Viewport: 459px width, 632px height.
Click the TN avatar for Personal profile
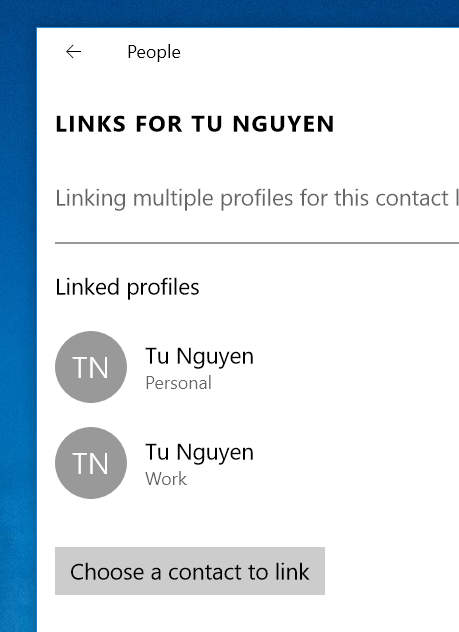coord(91,367)
